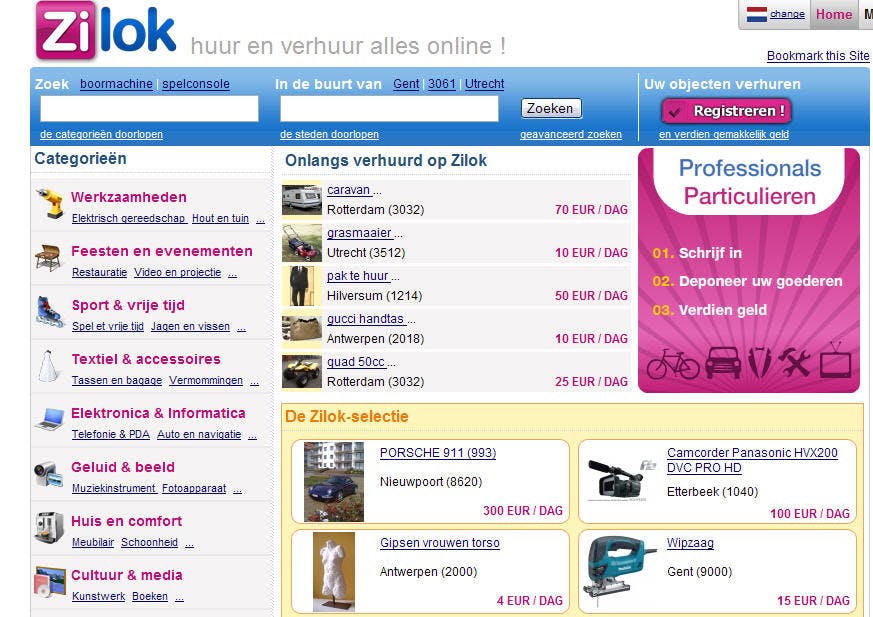Click the inline skate icon beside Sport
This screenshot has width=873, height=617.
[49, 311]
